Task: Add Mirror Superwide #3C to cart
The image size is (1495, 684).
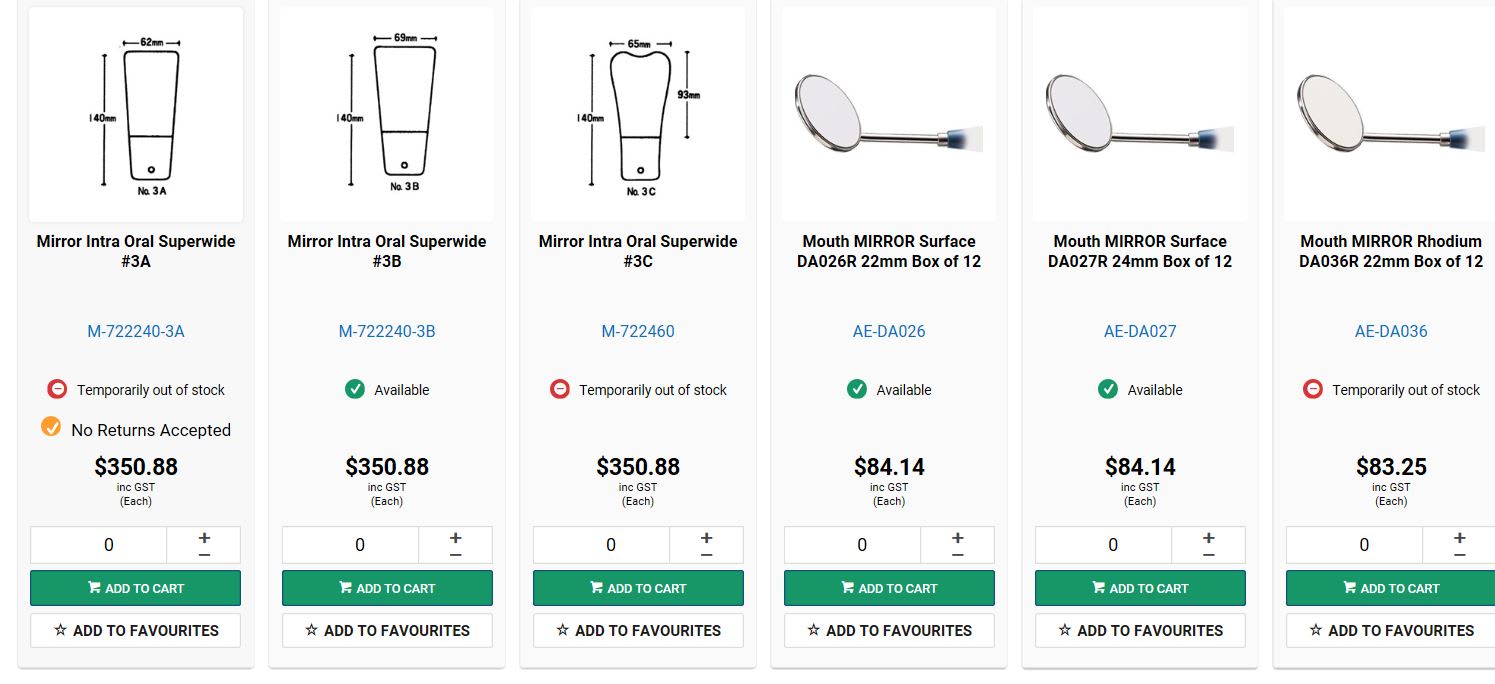Action: click(x=638, y=588)
